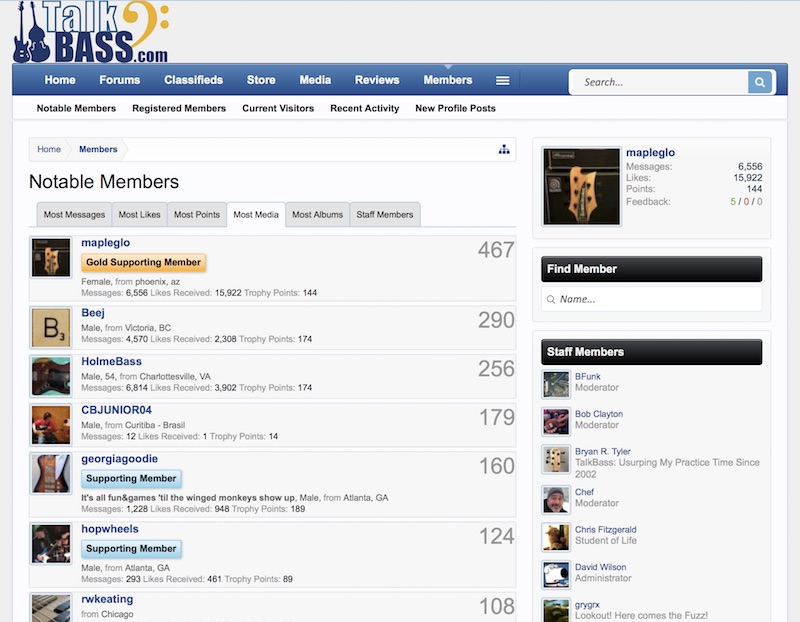Open the hamburger menu in navbar

click(x=503, y=81)
